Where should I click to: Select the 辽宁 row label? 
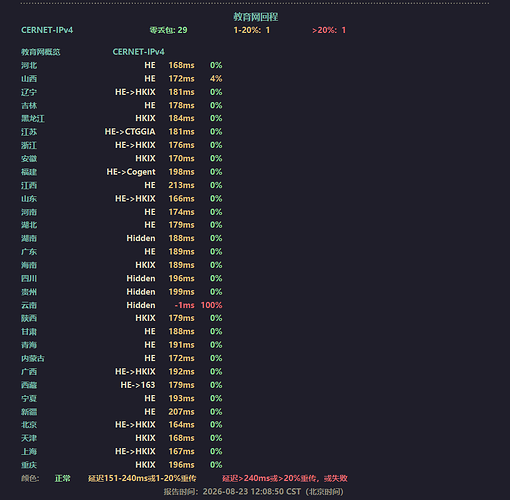pos(29,92)
